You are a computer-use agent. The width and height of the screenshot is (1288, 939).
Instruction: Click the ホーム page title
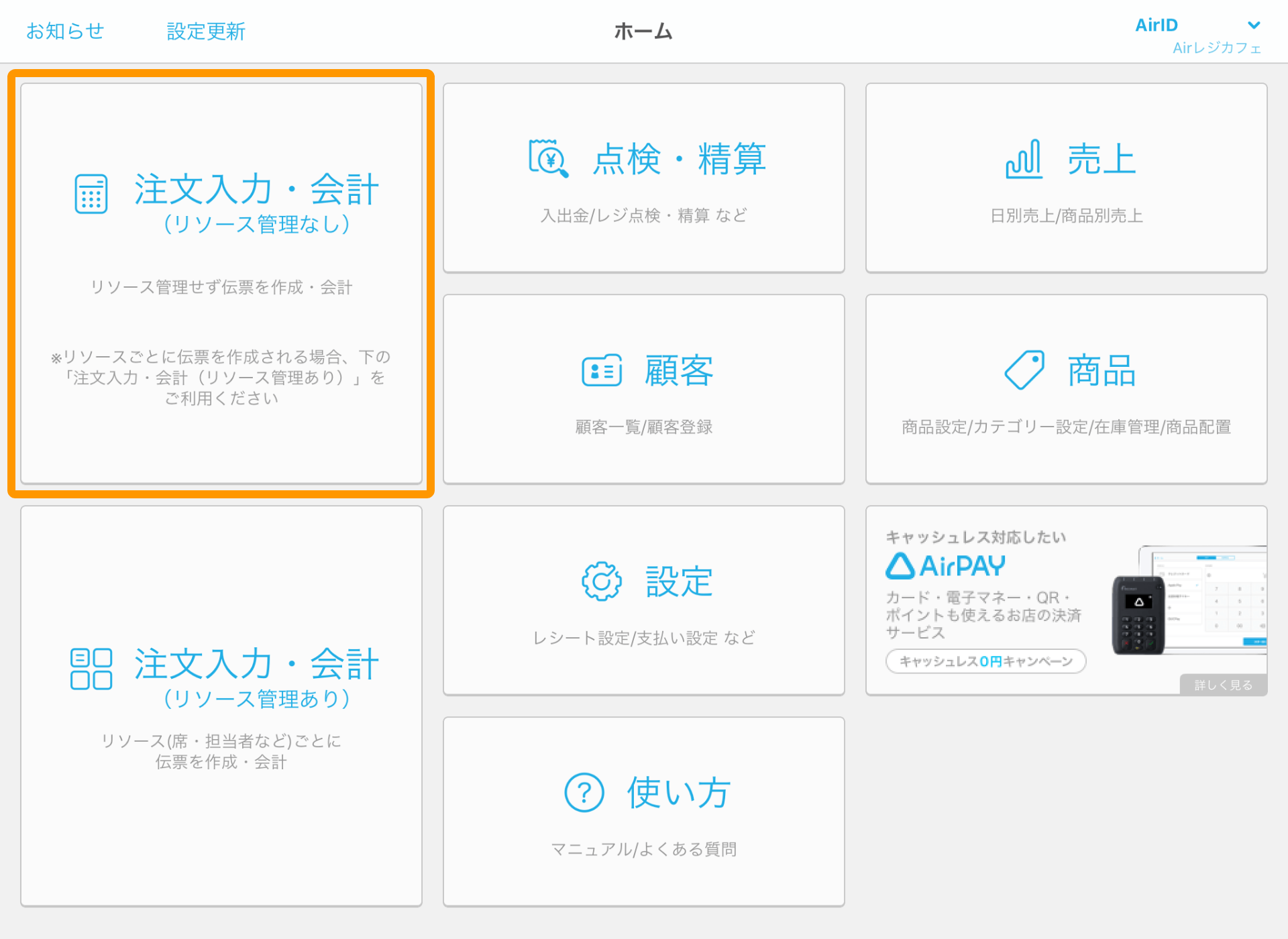point(643,31)
